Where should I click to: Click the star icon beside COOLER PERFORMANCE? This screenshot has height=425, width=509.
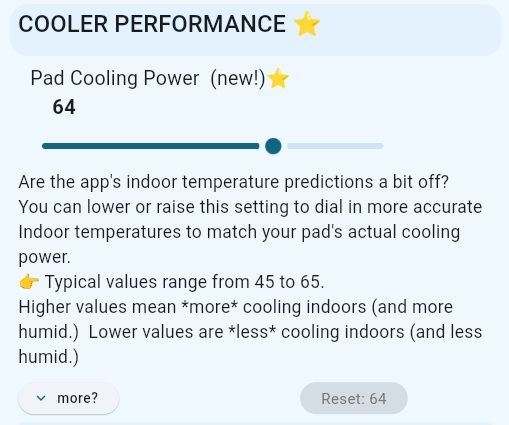(307, 24)
